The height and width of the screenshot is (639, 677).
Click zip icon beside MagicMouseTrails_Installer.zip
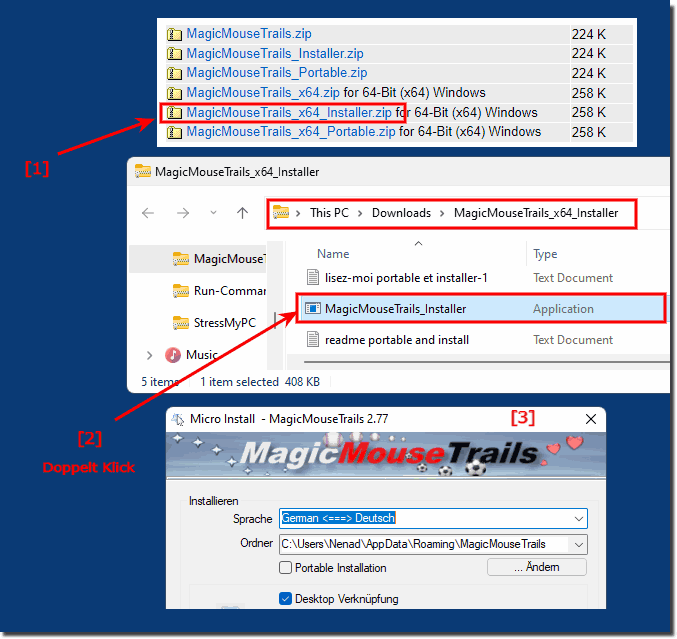coord(174,54)
